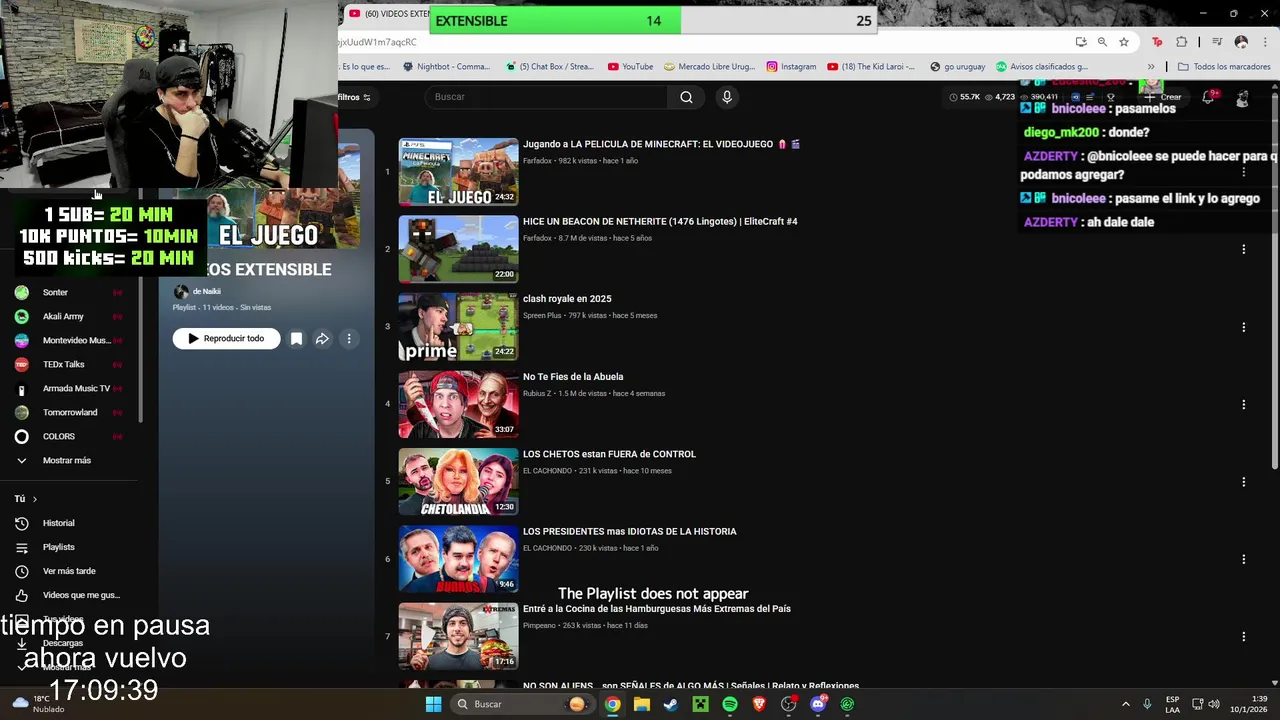The height and width of the screenshot is (720, 1280).
Task: Open options for LOS CHETOS estan FUERA
Action: click(1244, 482)
